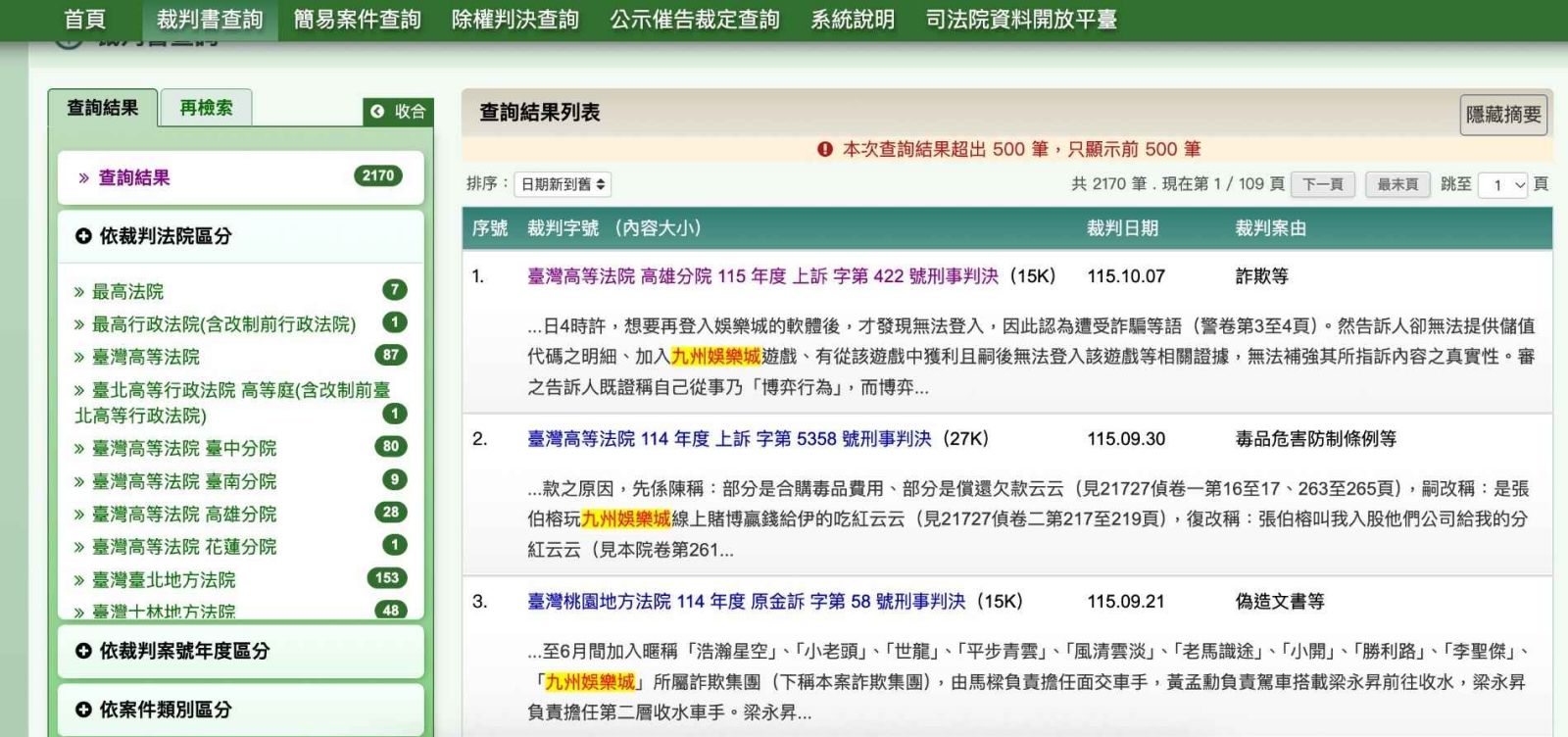Screen dimensions: 1568x737
Task: Click the 裁判日期 column header
Action: 1122,228
